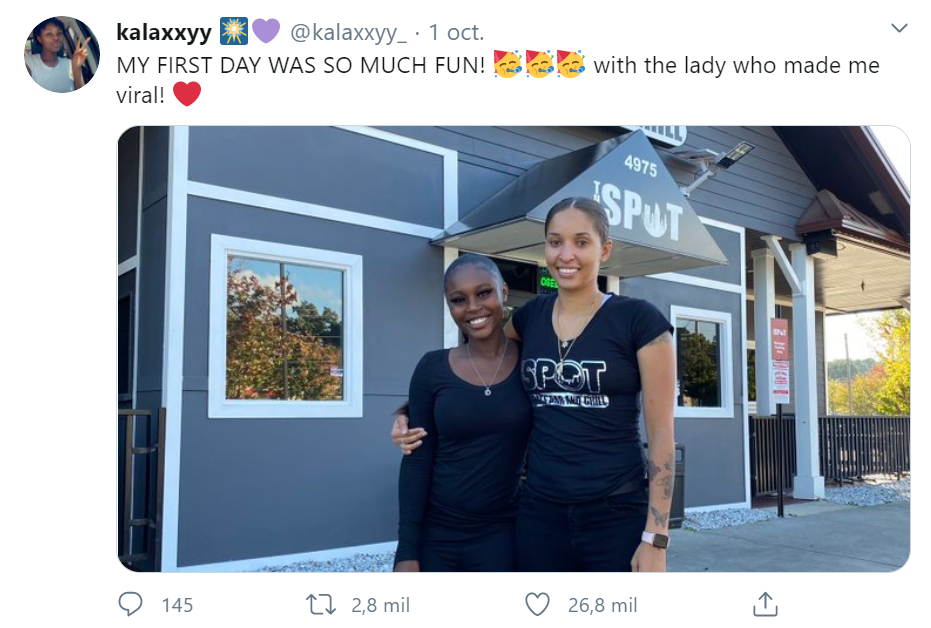Click the purple heart emoji in username
931x628 pixels.
click(x=265, y=31)
